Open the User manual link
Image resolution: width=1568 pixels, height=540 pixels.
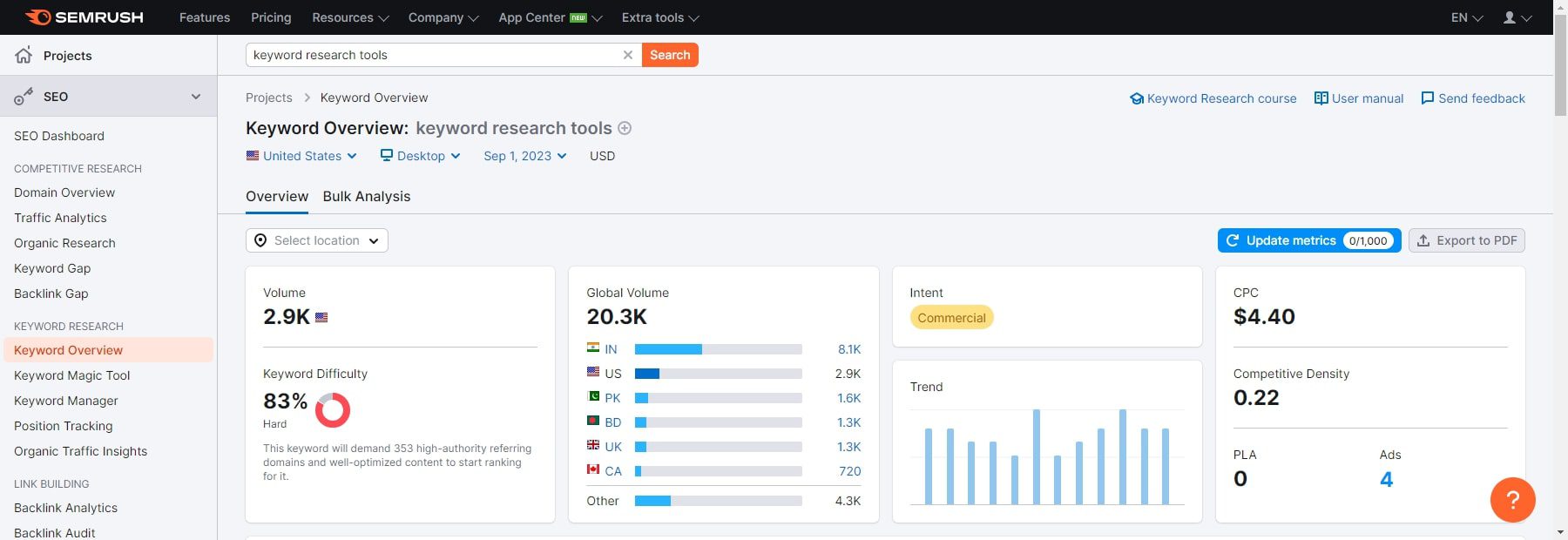1359,98
